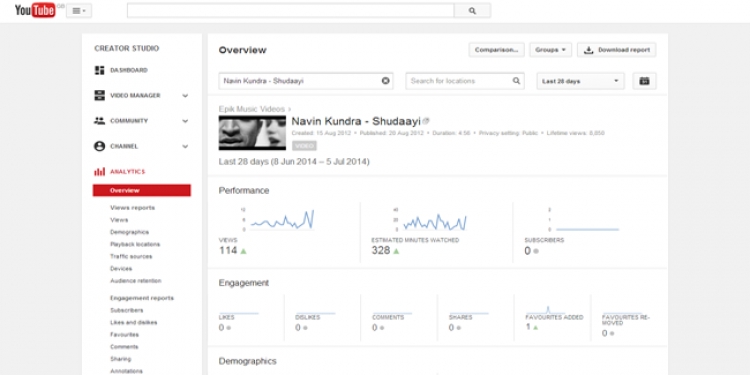
Task: Open Estimated minutes watched chart
Action: pyautogui.click(x=430, y=220)
